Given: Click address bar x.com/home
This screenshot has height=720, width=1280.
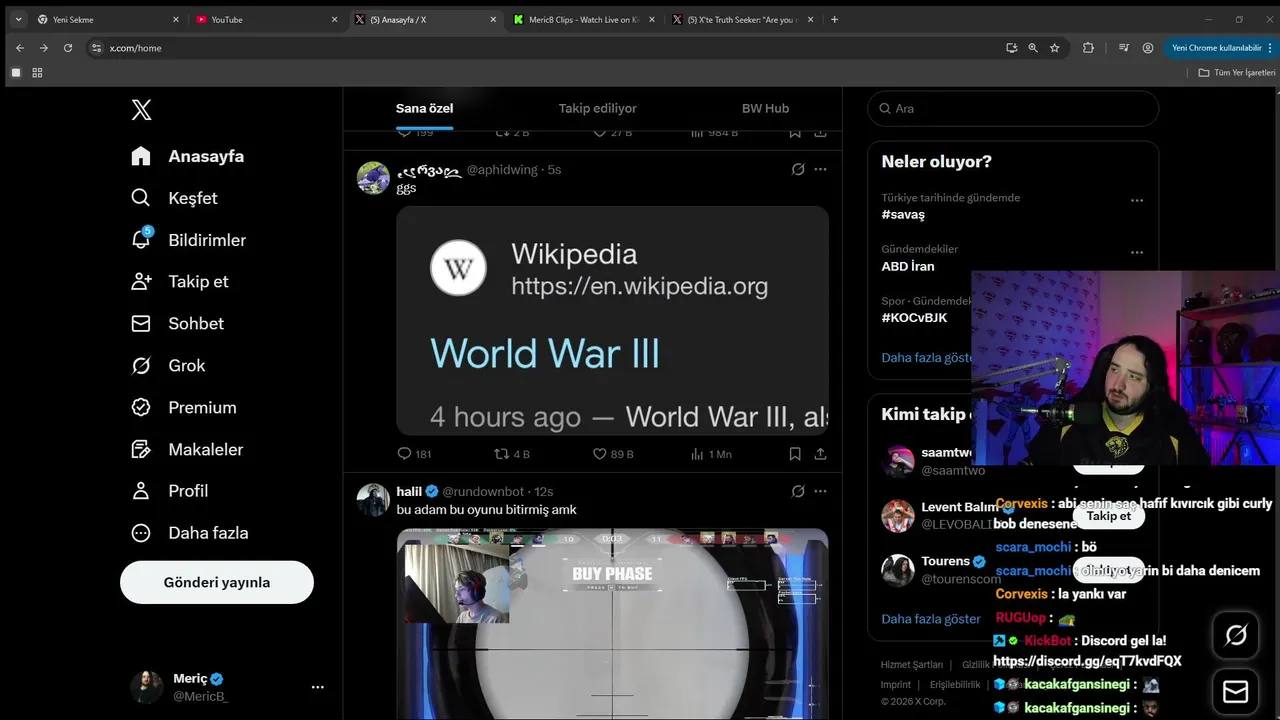Looking at the screenshot, I should click(x=135, y=48).
